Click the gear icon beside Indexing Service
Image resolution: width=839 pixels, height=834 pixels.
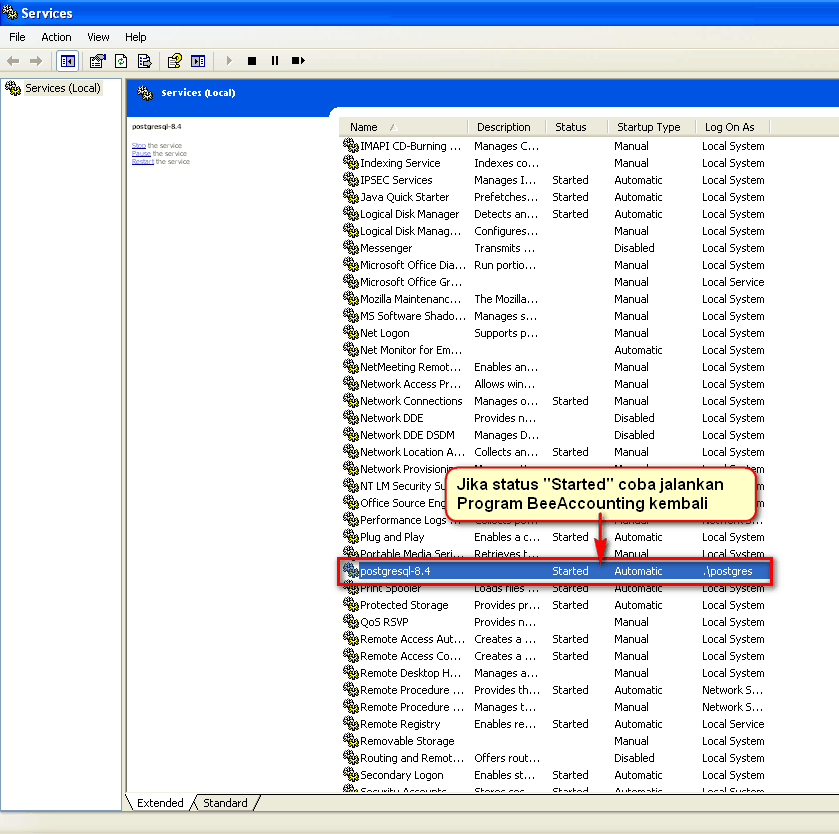(350, 163)
